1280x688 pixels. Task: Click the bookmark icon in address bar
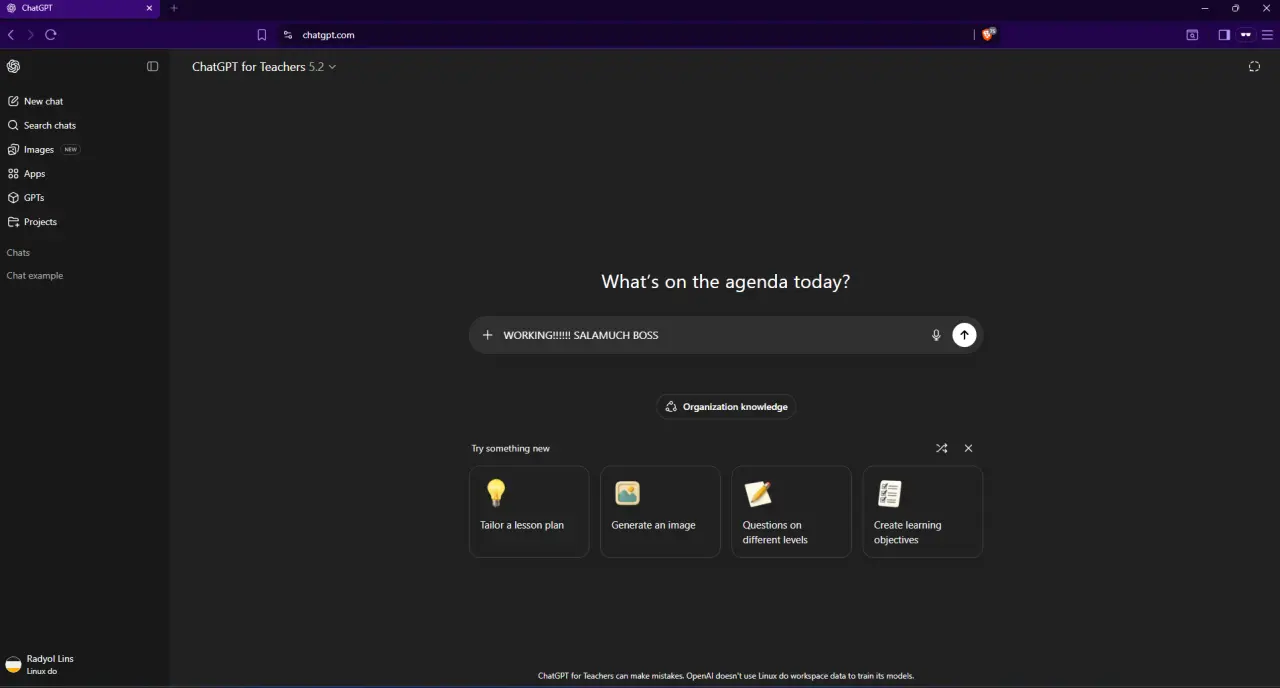click(262, 34)
